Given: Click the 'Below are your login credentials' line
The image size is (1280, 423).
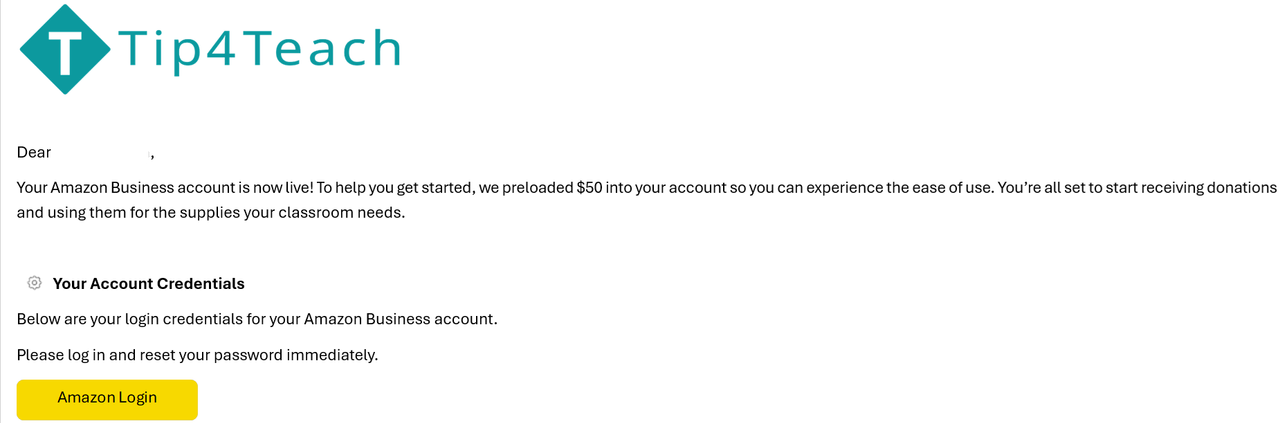Looking at the screenshot, I should [x=256, y=319].
